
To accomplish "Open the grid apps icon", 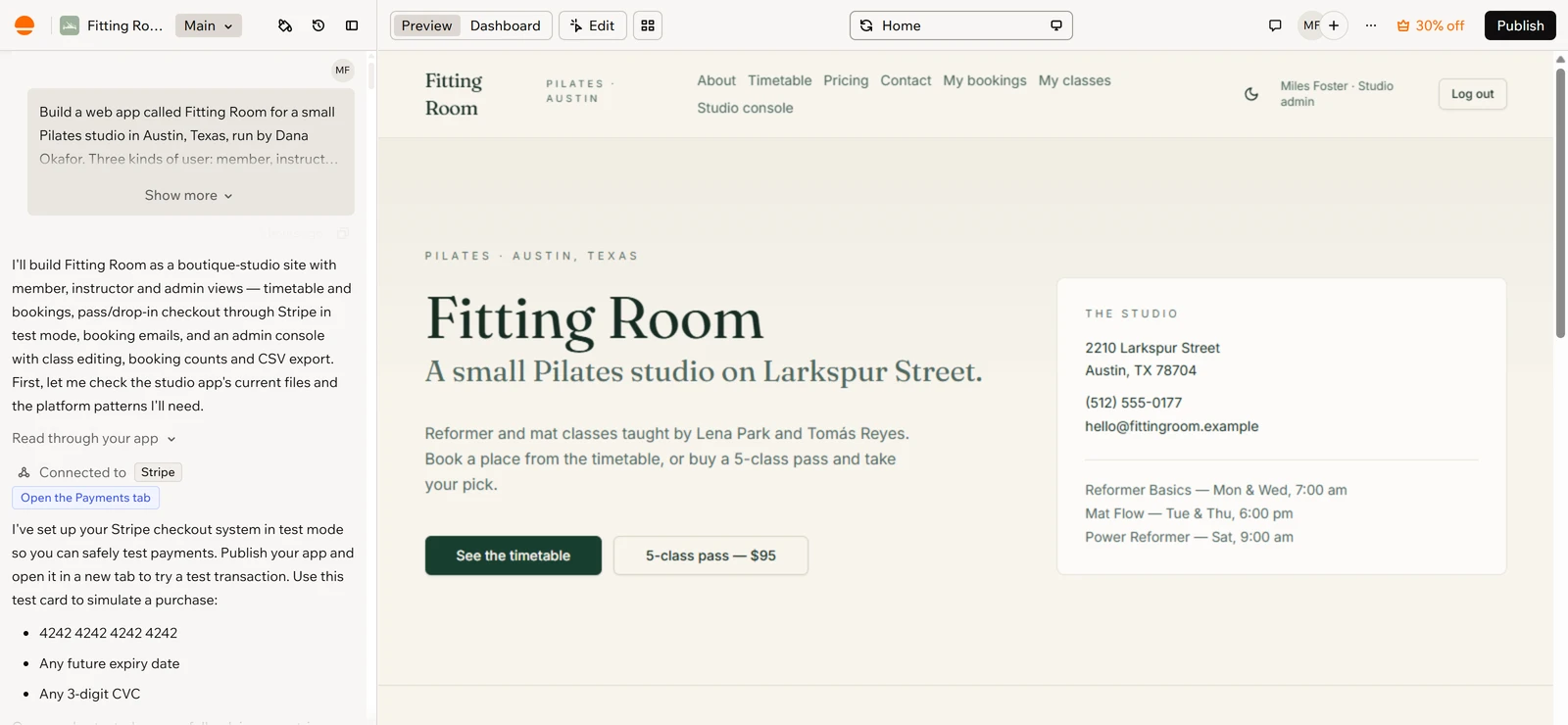I will 648,25.
